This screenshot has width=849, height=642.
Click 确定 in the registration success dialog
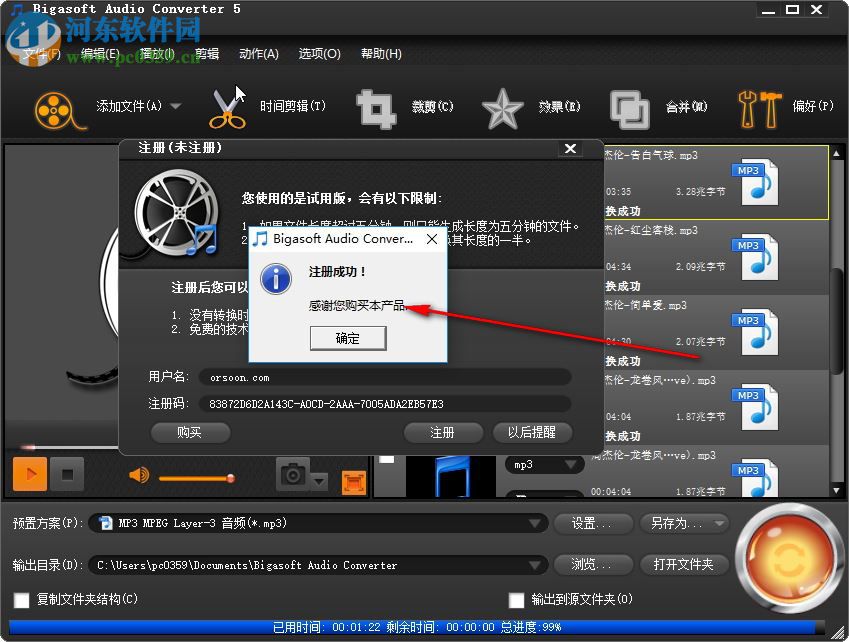click(x=347, y=338)
